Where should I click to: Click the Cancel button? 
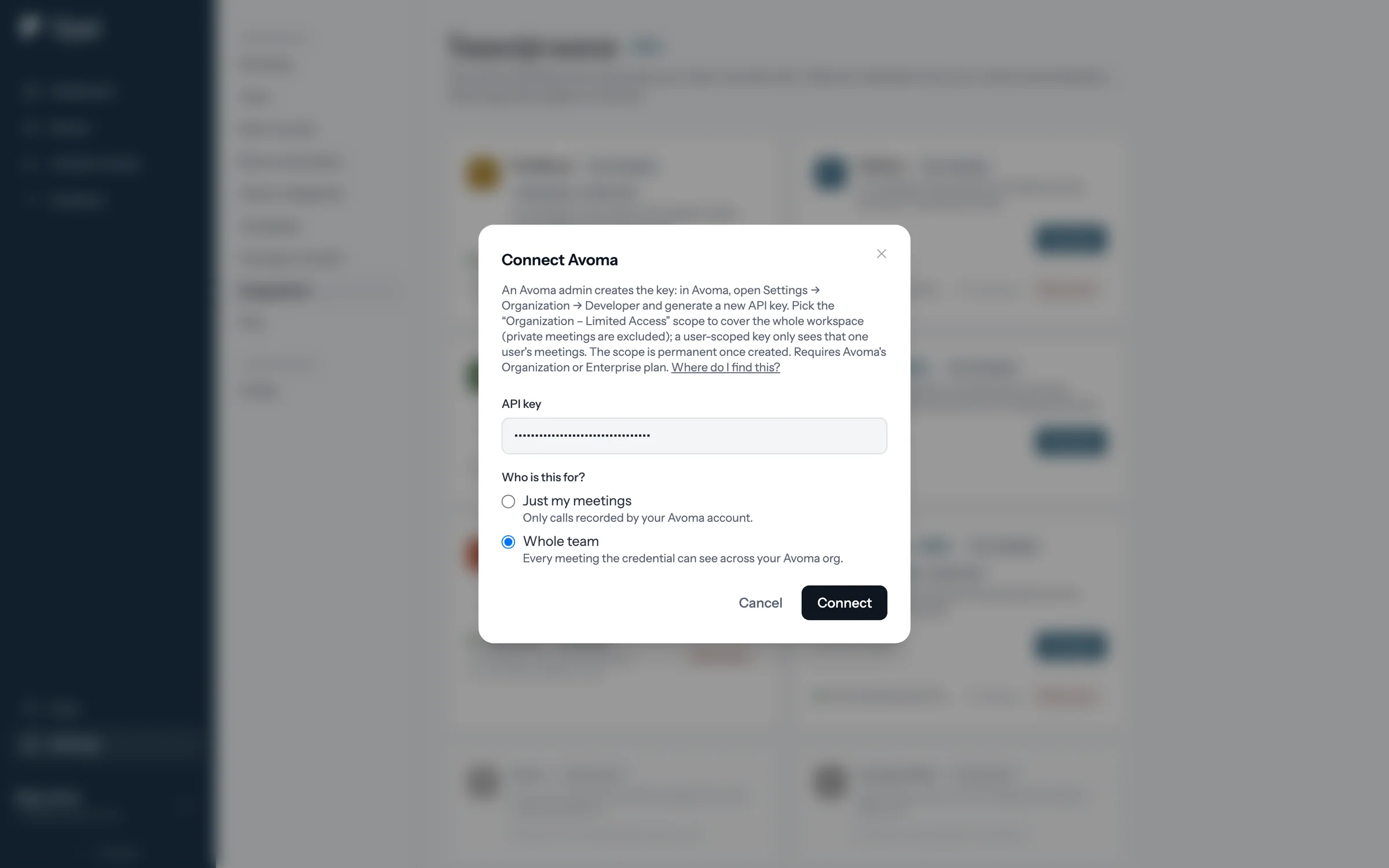760,602
